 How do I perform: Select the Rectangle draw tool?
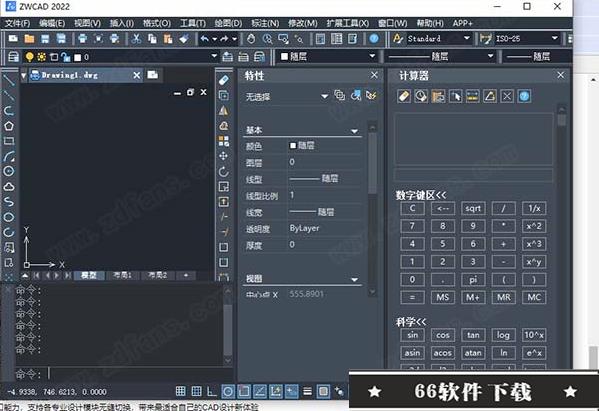click(9, 141)
